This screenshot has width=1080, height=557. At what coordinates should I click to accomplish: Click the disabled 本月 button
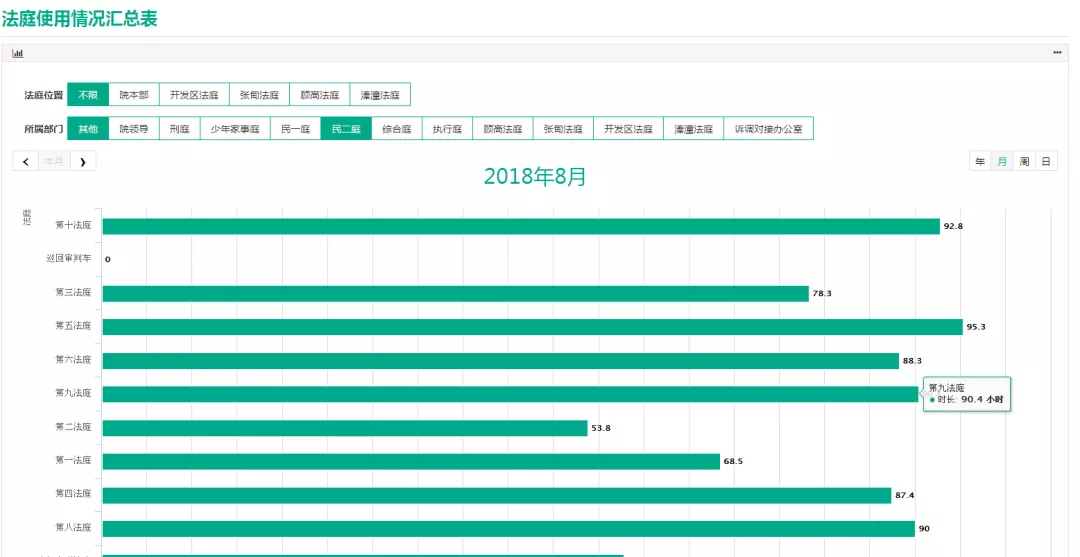pos(54,162)
